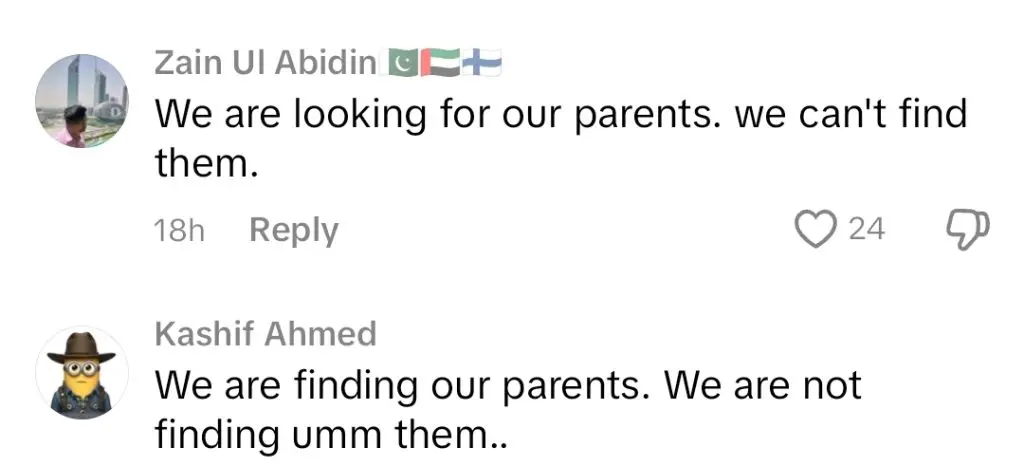
Task: Click the phrase 'We are not' in Kashif's comment
Action: (x=763, y=386)
